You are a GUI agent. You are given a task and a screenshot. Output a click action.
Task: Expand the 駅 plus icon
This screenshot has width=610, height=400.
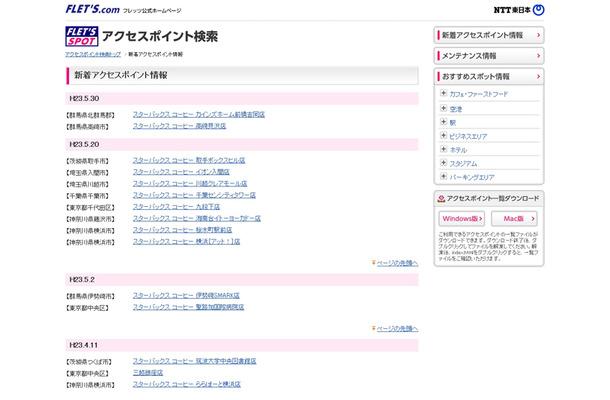(x=443, y=122)
